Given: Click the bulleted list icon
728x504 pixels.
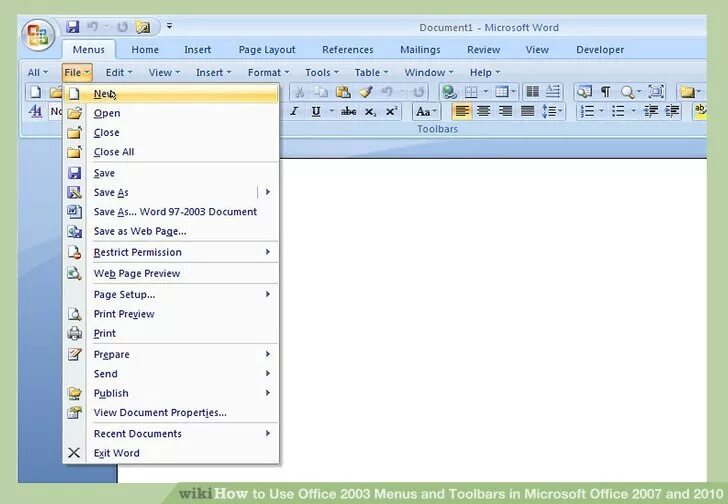Looking at the screenshot, I should pyautogui.click(x=618, y=111).
